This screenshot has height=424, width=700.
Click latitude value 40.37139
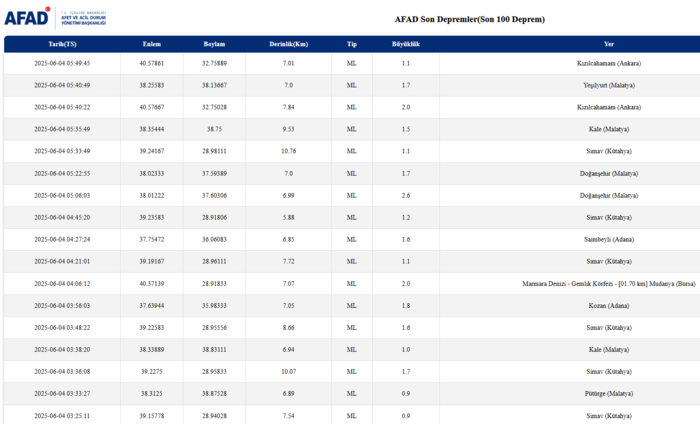coord(152,283)
